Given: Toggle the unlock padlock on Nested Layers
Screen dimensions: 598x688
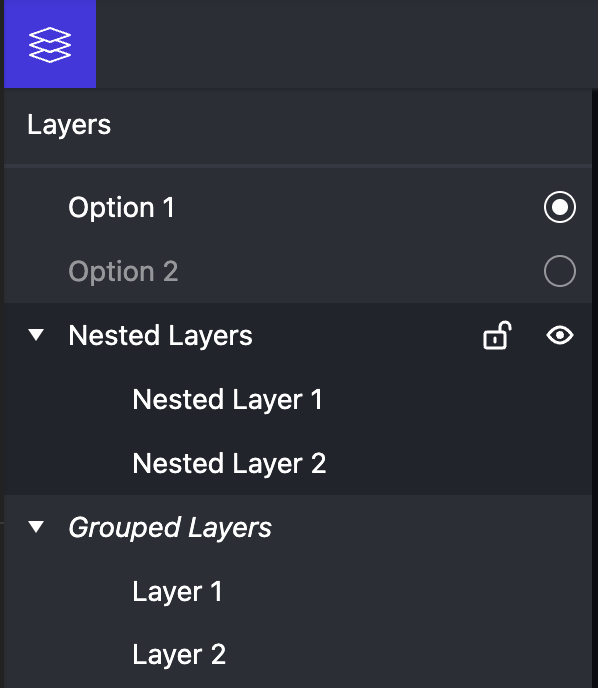Looking at the screenshot, I should [x=497, y=336].
